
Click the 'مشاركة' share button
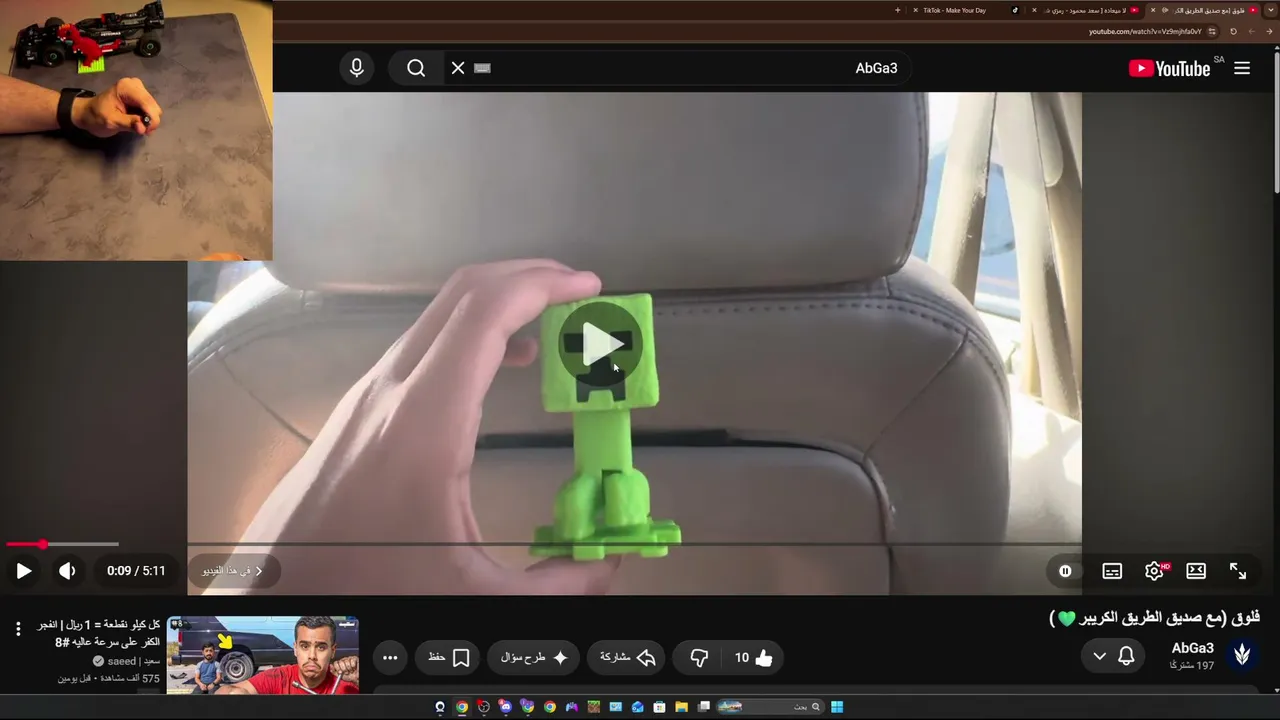(x=627, y=657)
